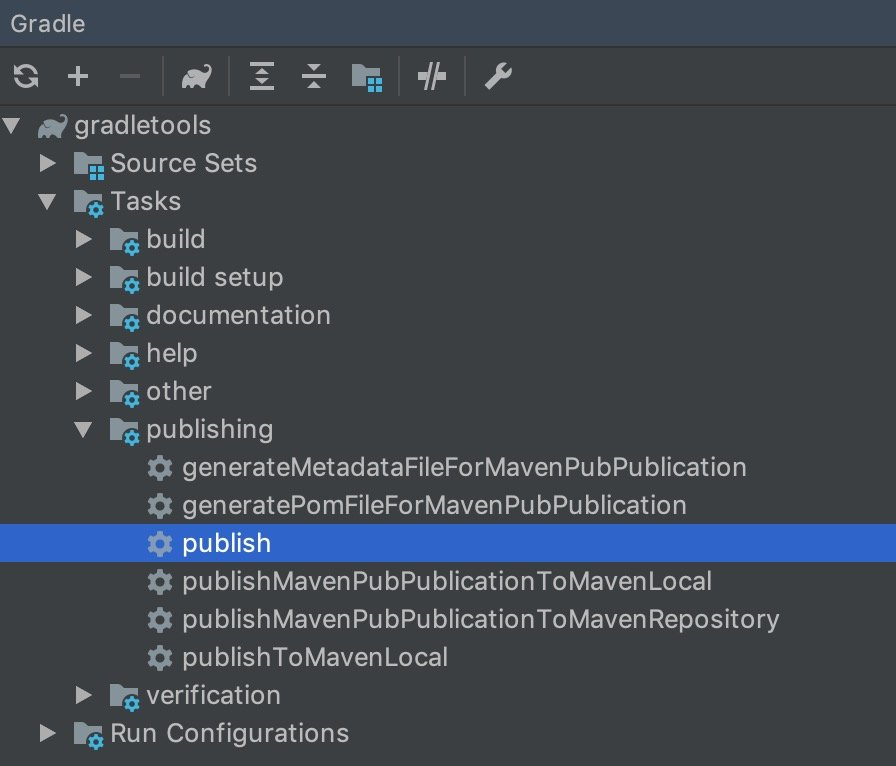Click the minus detach project icon
This screenshot has width=896, height=766.
130,76
